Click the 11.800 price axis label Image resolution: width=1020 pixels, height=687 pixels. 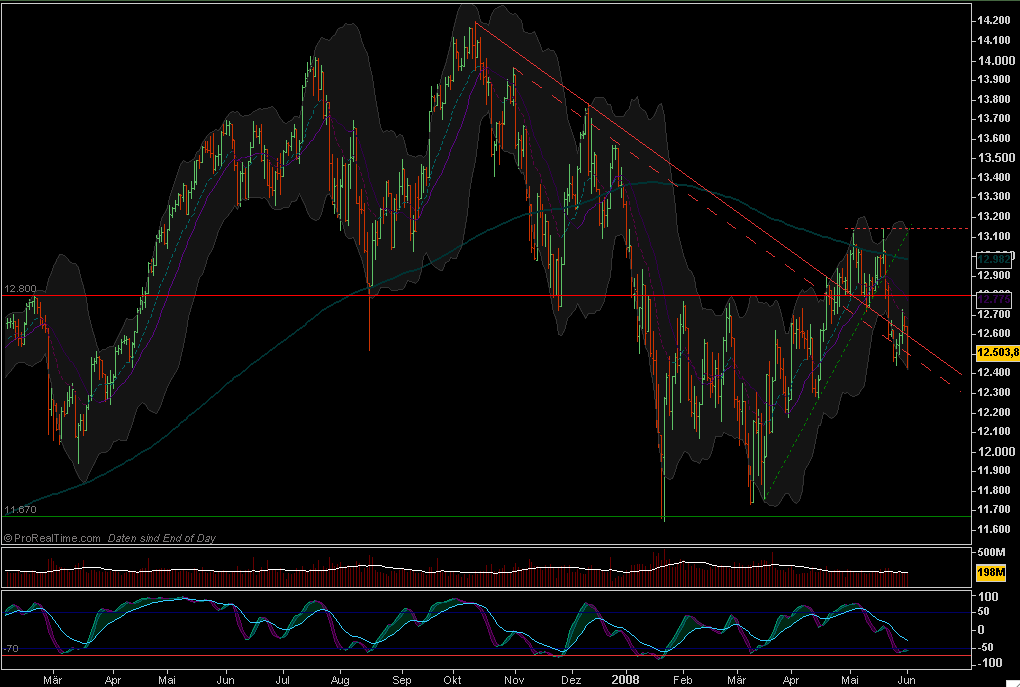coord(994,491)
